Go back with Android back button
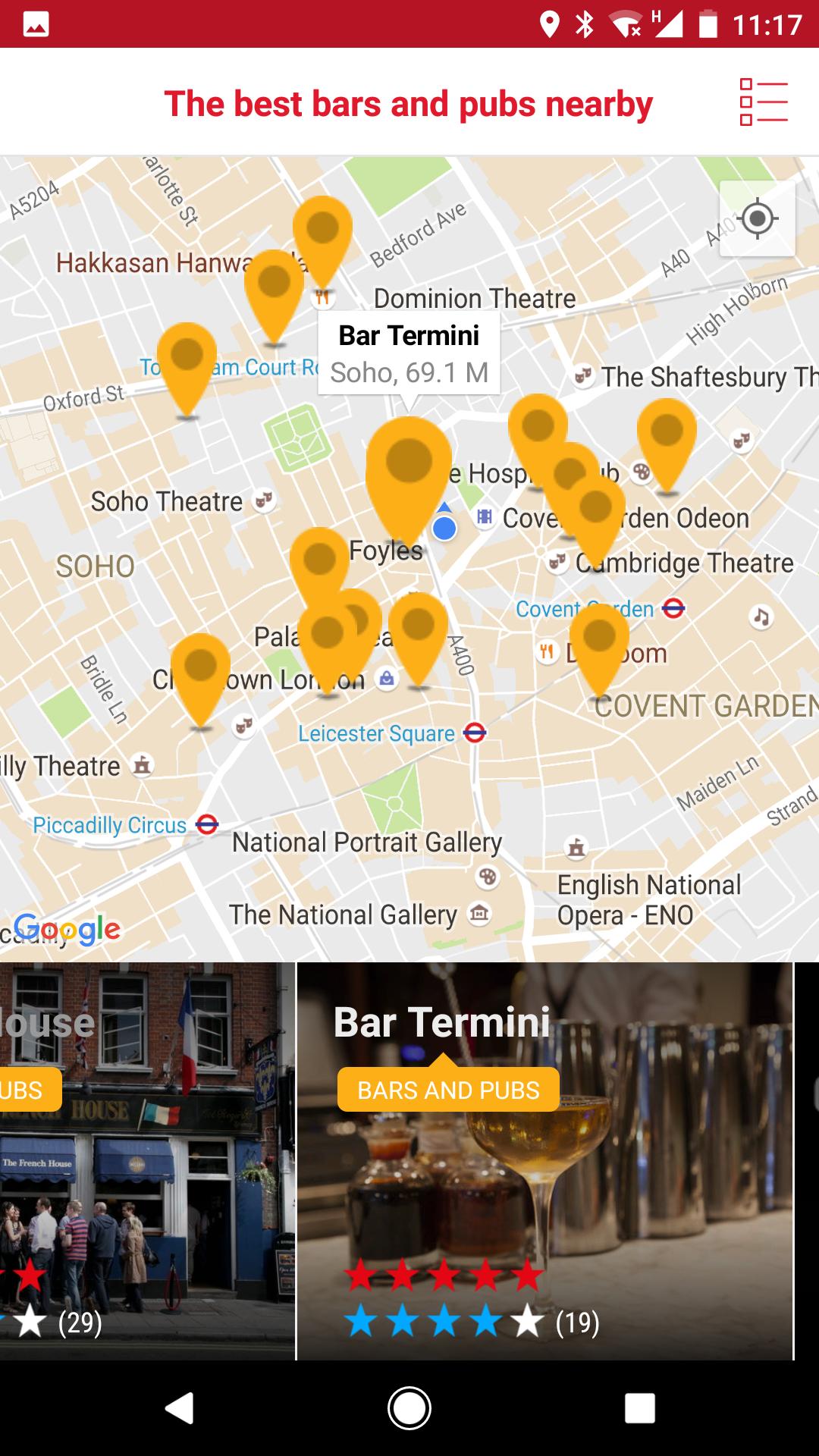819x1456 pixels. click(180, 1408)
